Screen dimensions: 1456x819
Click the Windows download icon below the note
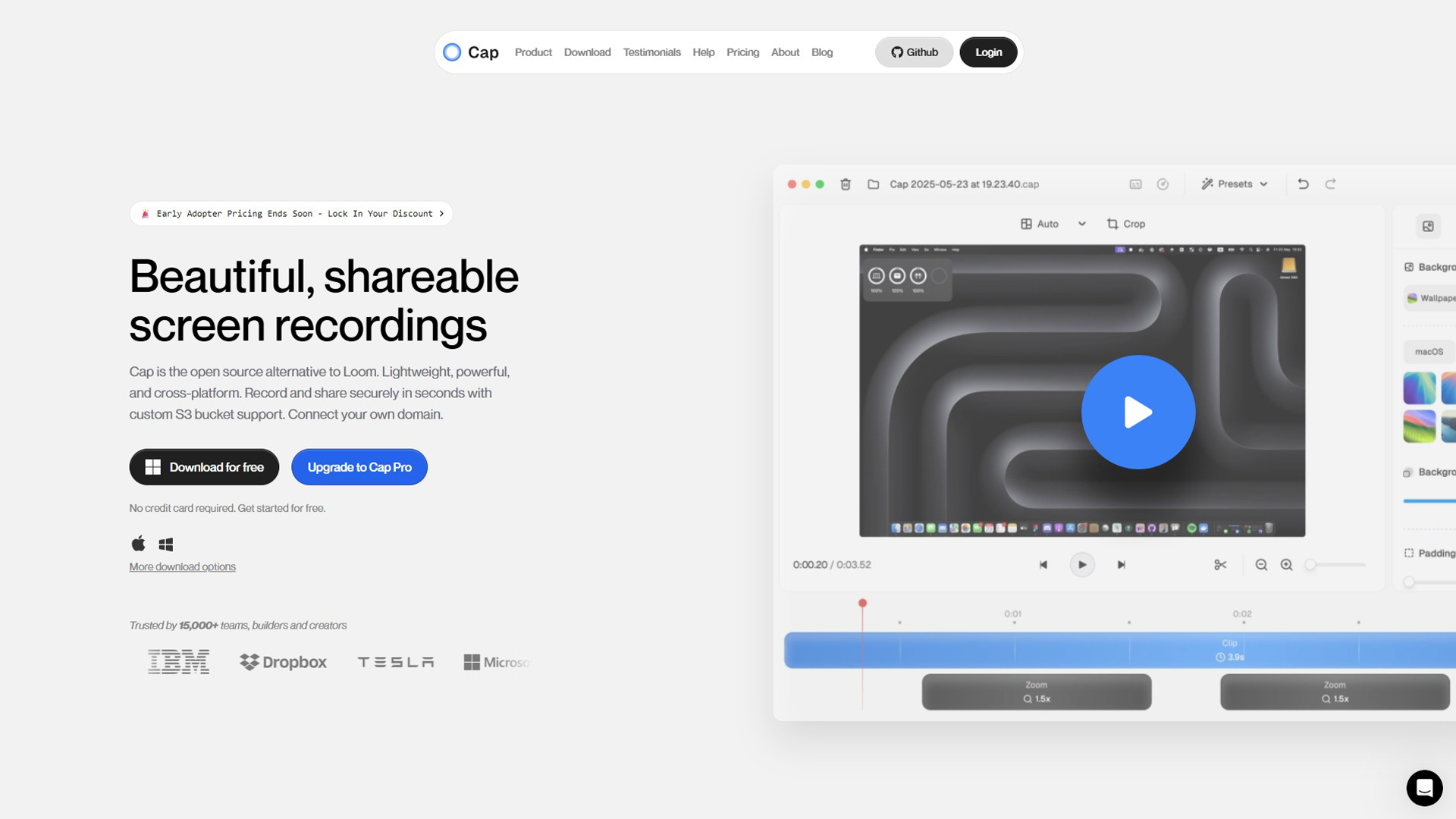(x=166, y=544)
